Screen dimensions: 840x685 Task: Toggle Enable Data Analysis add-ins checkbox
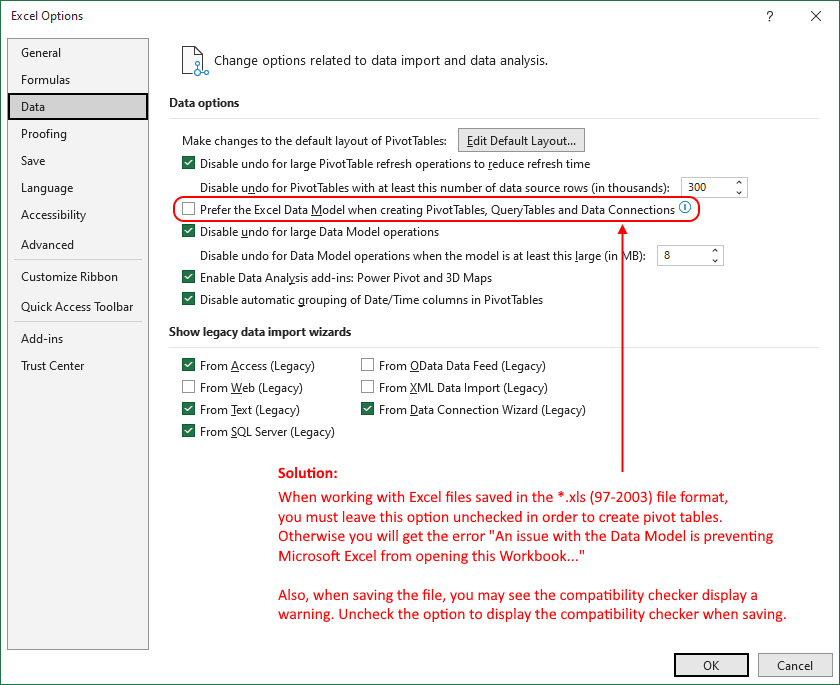click(x=189, y=277)
